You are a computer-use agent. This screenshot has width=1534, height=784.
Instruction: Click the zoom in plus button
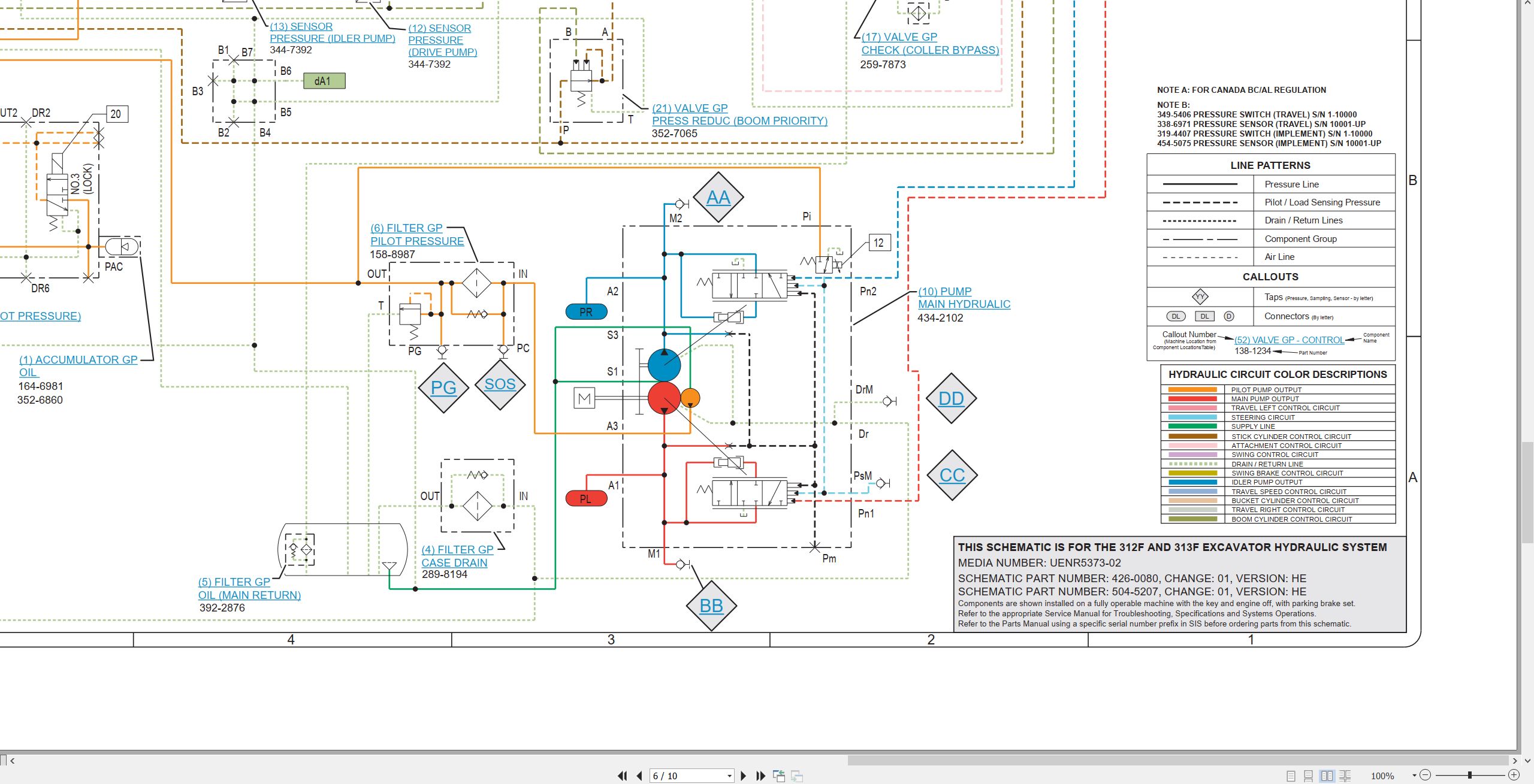click(x=1514, y=775)
